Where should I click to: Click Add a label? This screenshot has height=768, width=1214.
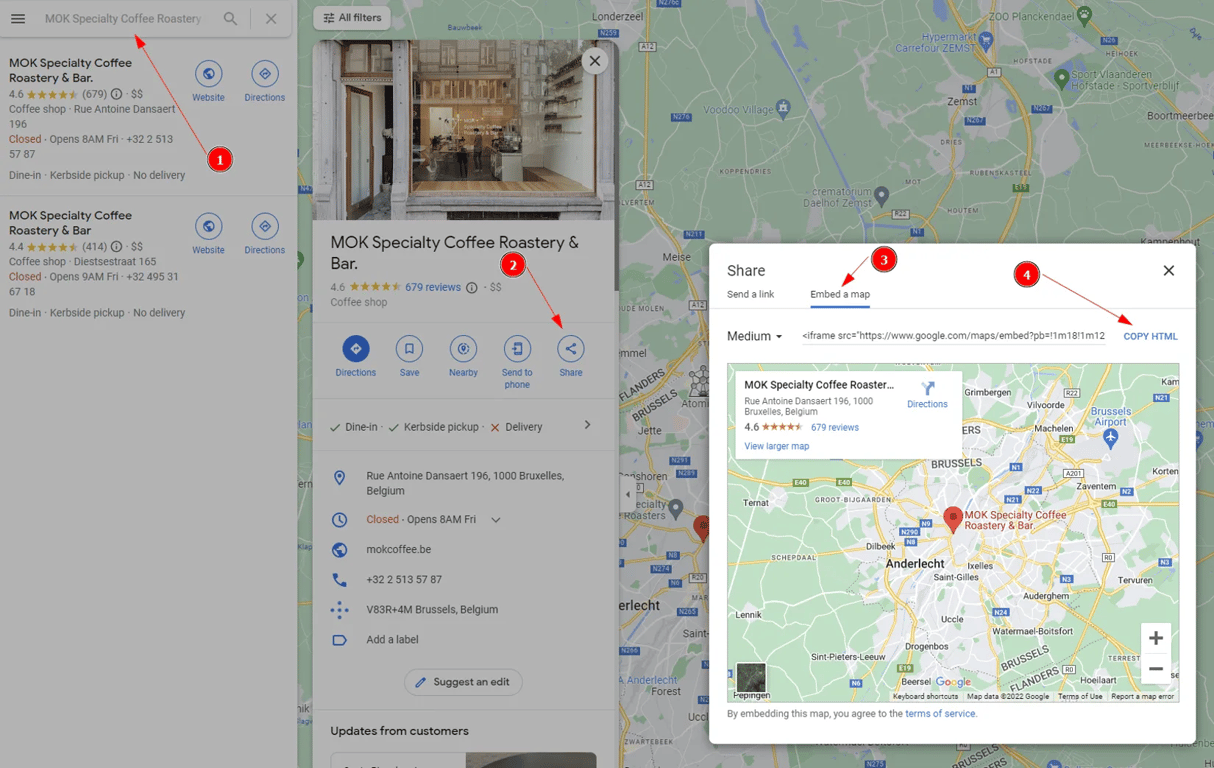point(392,640)
